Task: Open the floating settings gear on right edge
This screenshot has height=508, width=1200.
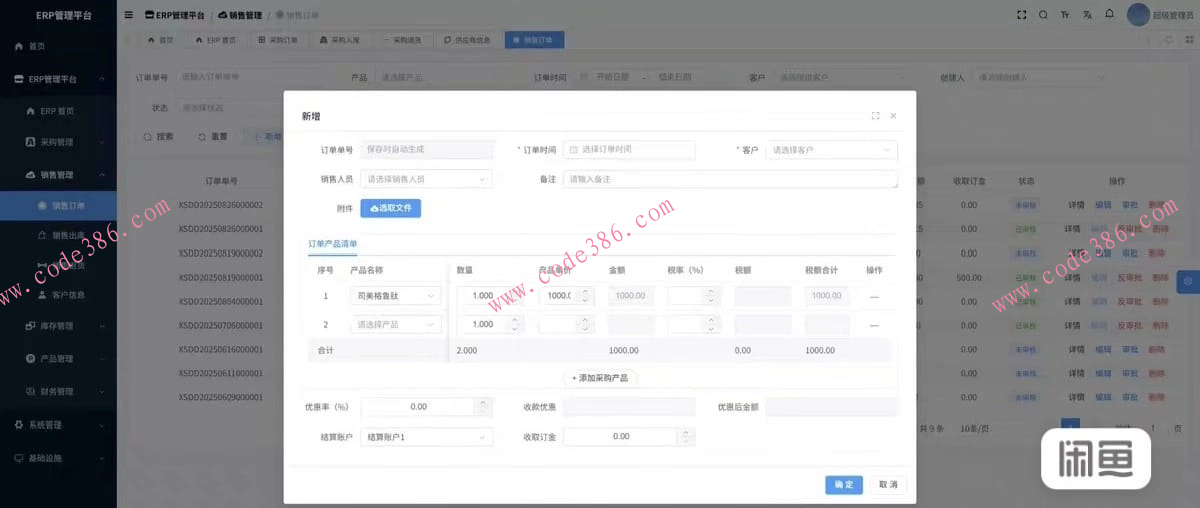Action: coord(1188,281)
